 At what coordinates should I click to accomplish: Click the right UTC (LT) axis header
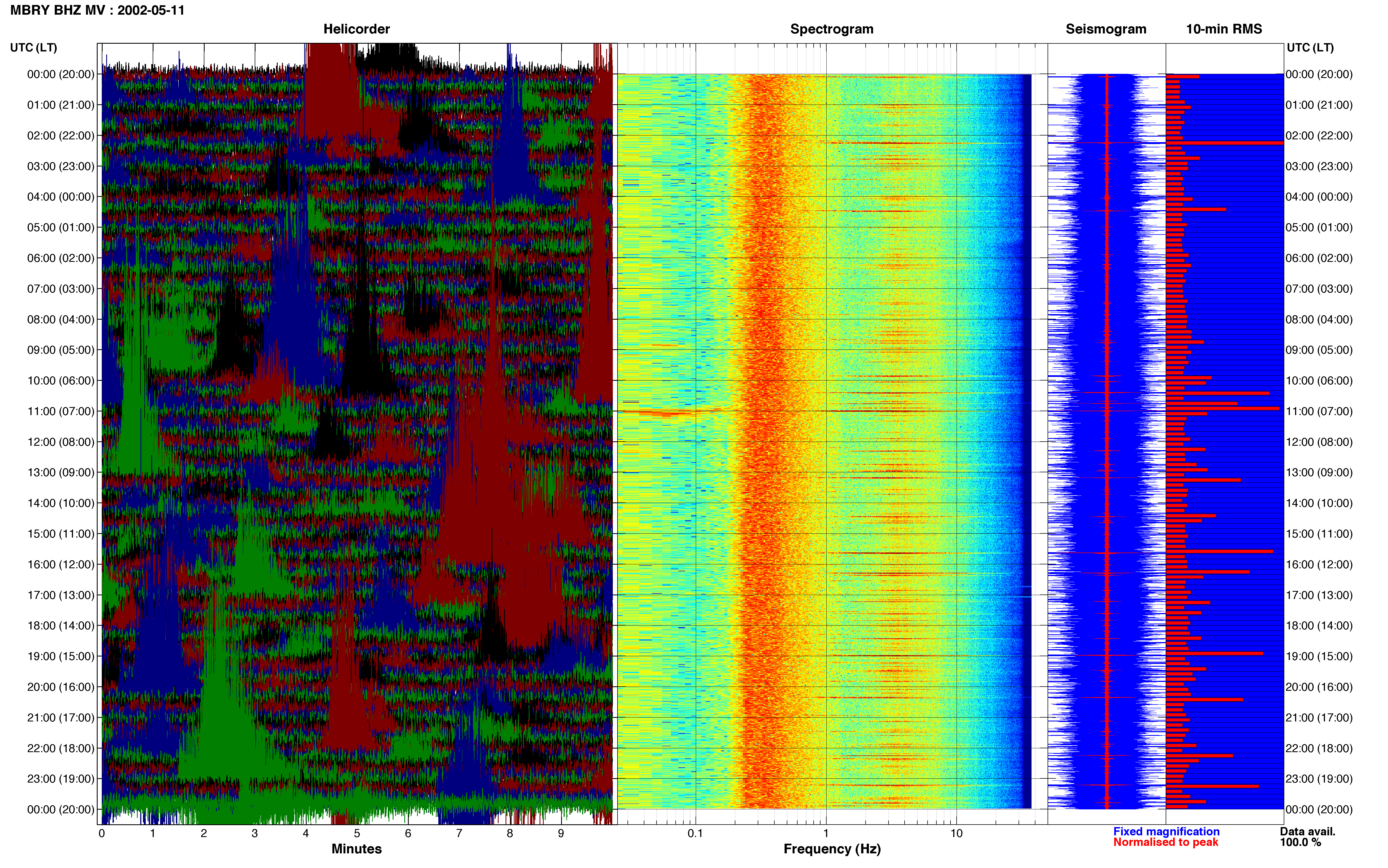click(1310, 48)
